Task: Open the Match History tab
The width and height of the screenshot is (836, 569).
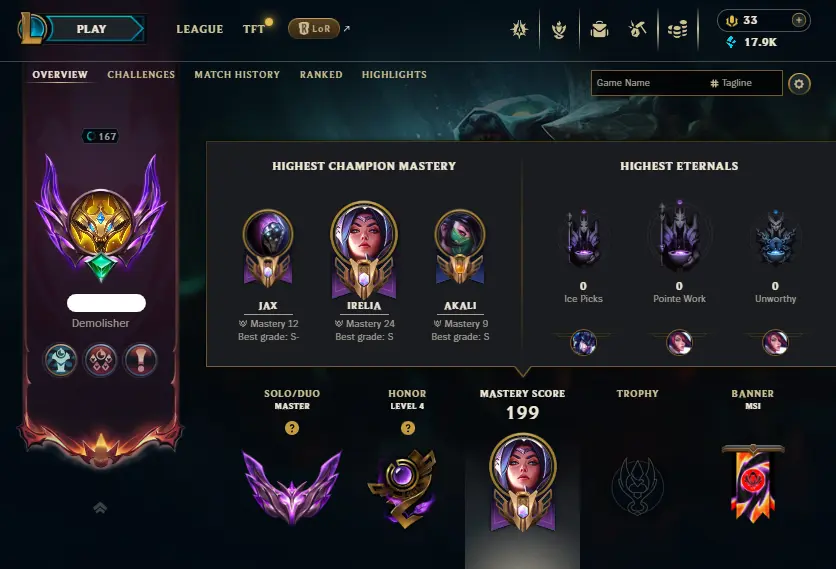Action: tap(237, 75)
